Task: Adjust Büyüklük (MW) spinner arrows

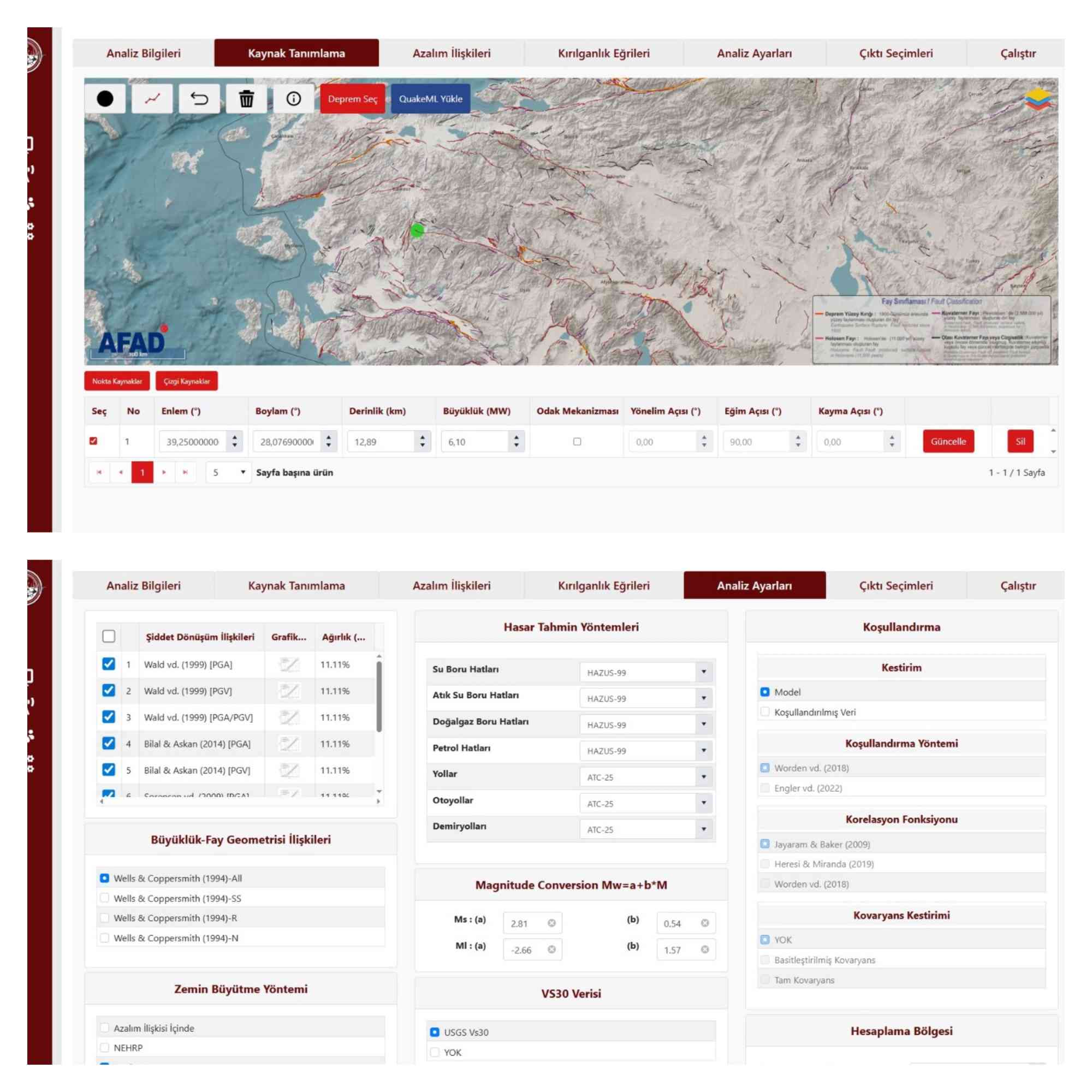Action: coord(516,441)
